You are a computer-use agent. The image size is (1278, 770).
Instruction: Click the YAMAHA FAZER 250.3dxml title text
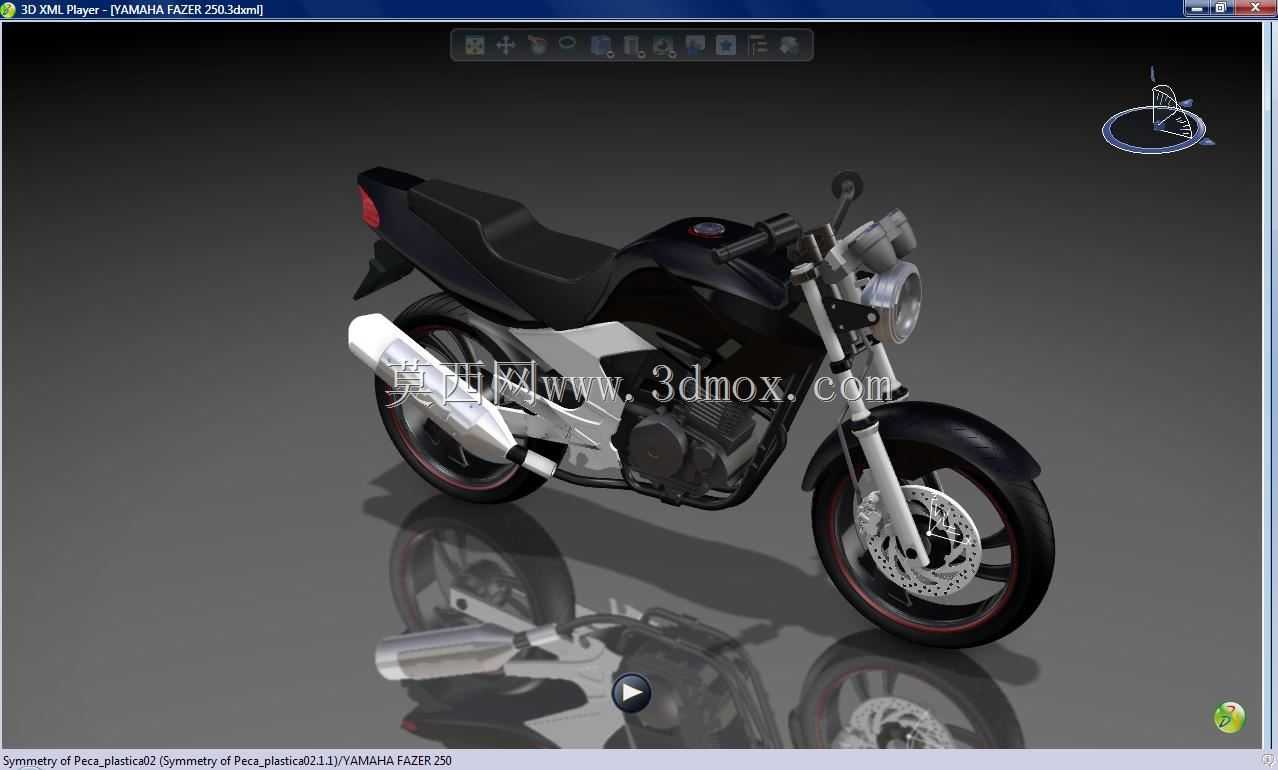tap(186, 9)
